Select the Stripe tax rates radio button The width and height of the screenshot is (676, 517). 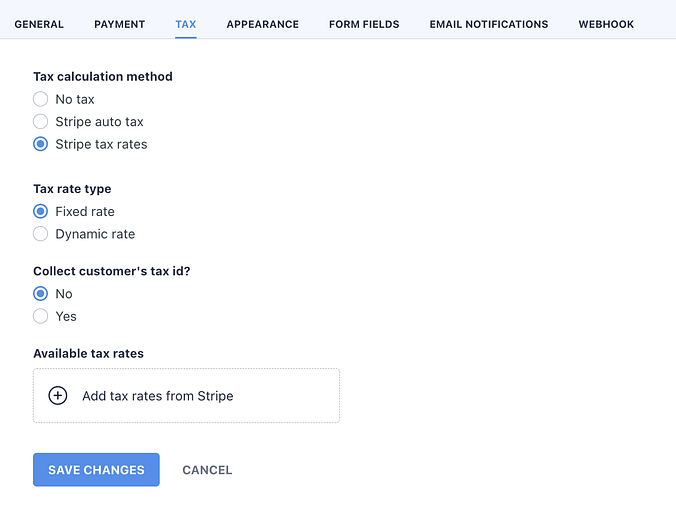pyautogui.click(x=41, y=144)
